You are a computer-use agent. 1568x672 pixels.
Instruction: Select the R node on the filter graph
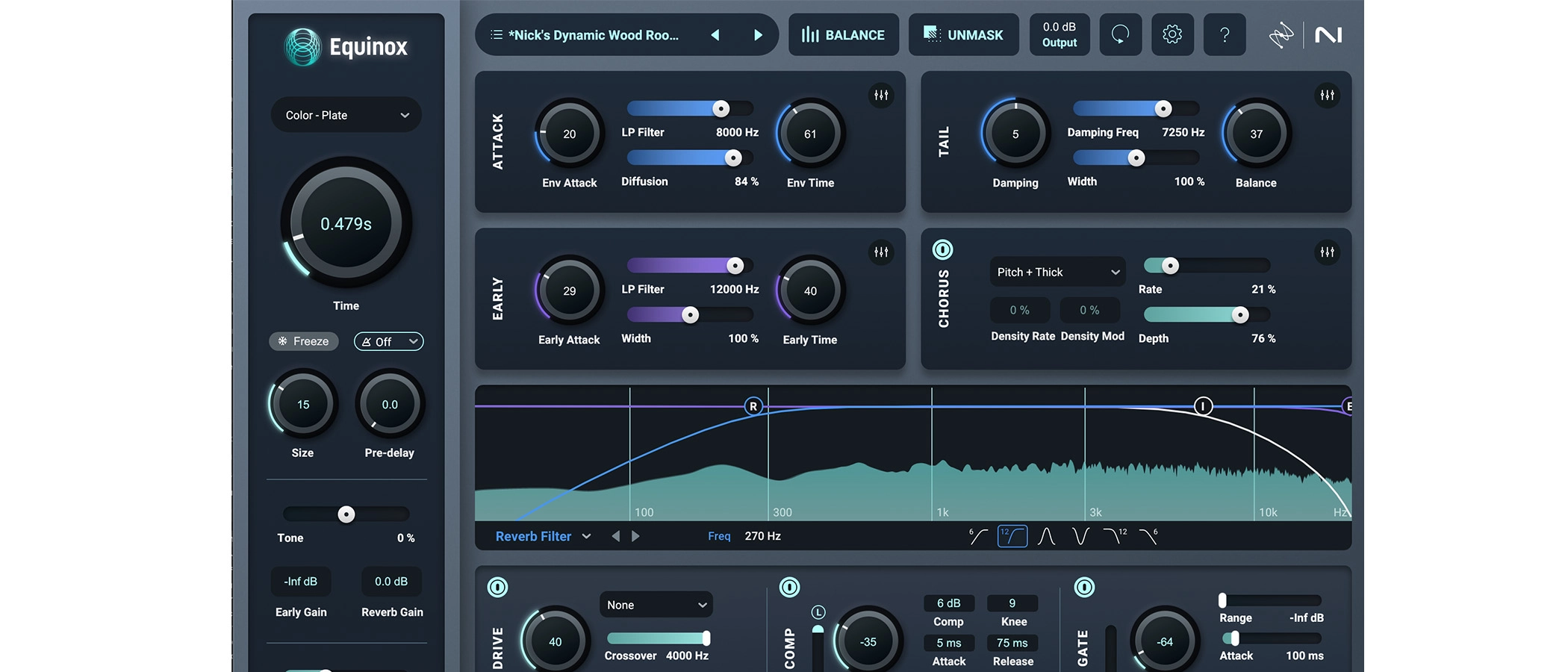(753, 406)
